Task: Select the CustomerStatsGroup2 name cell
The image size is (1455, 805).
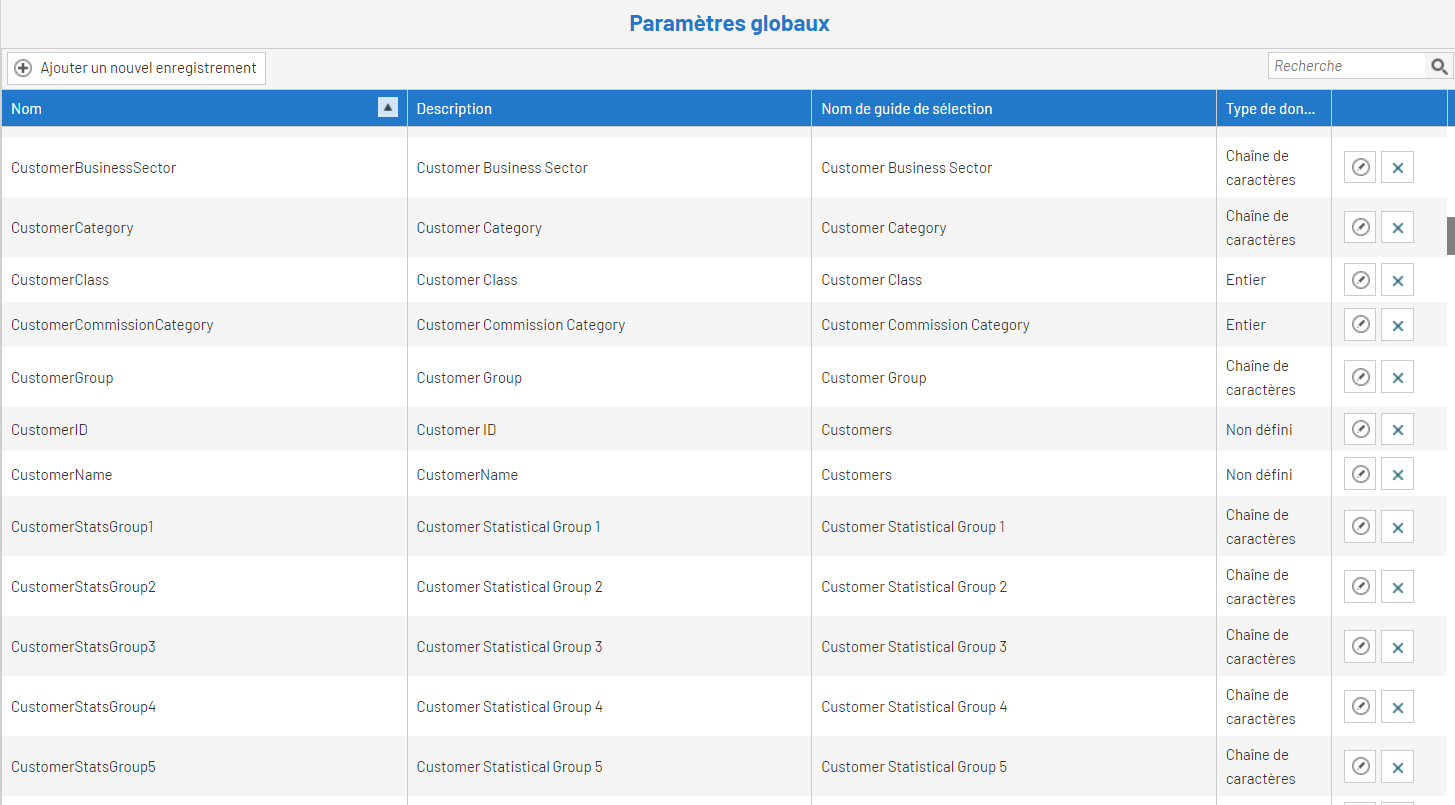Action: pos(84,587)
